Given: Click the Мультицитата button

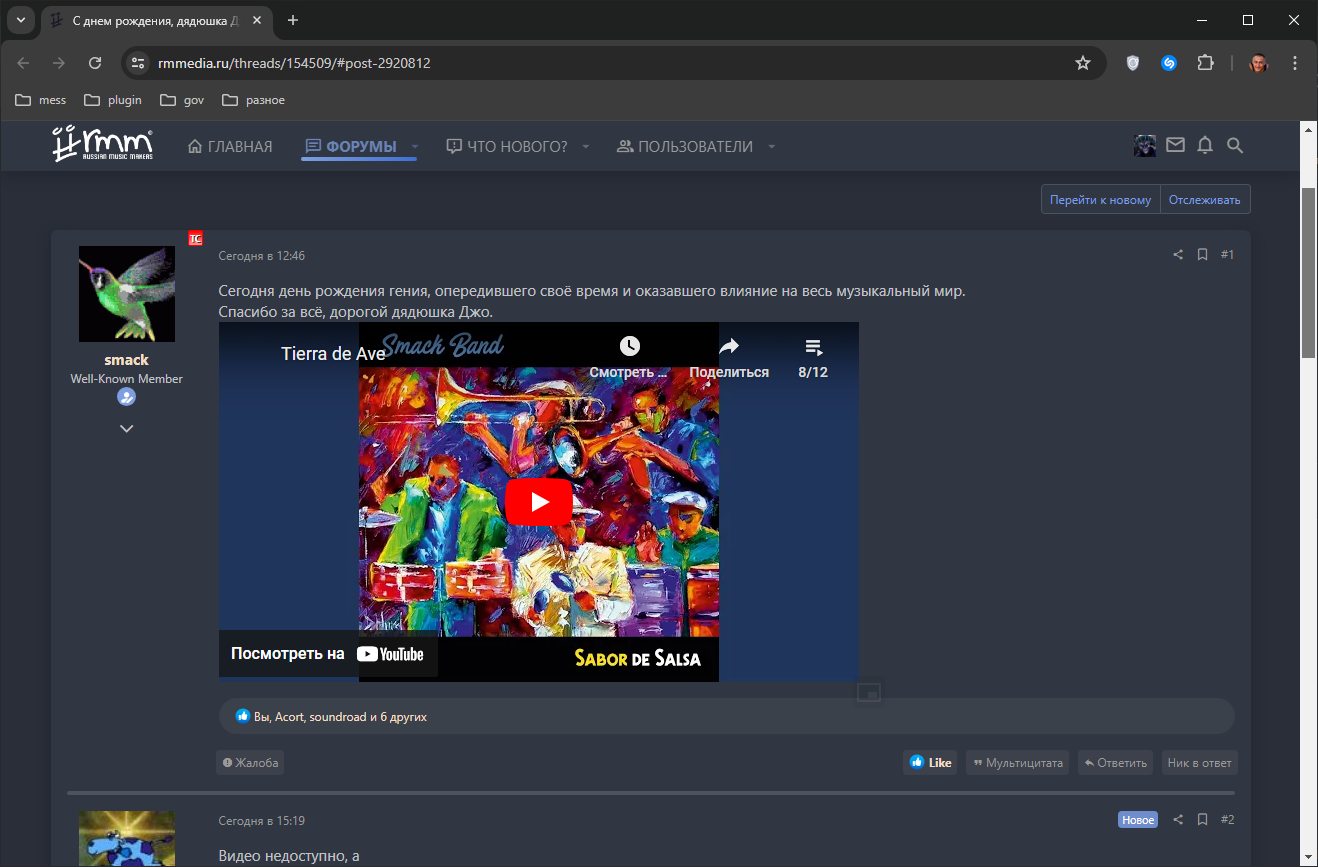Looking at the screenshot, I should click(1017, 763).
